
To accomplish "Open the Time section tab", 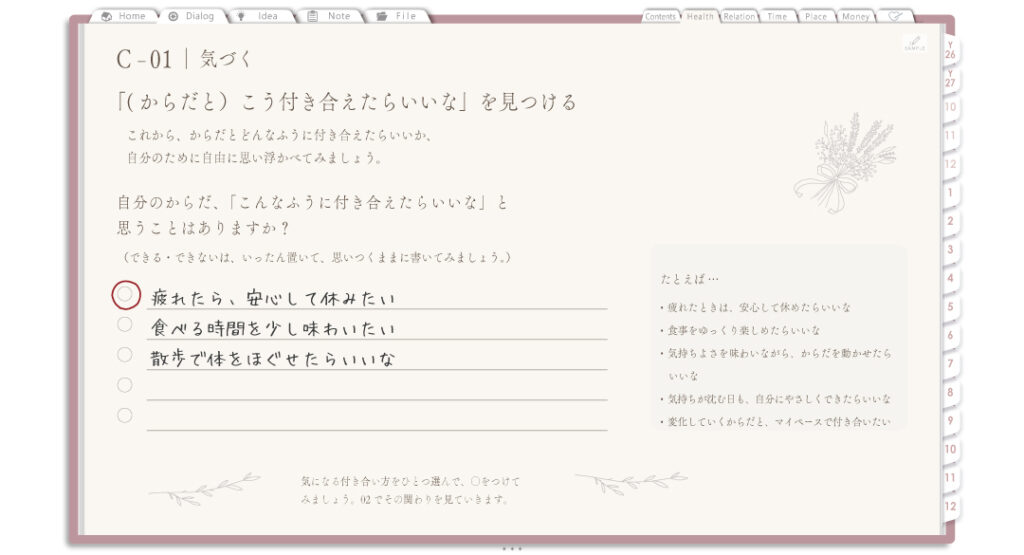I will pos(777,16).
